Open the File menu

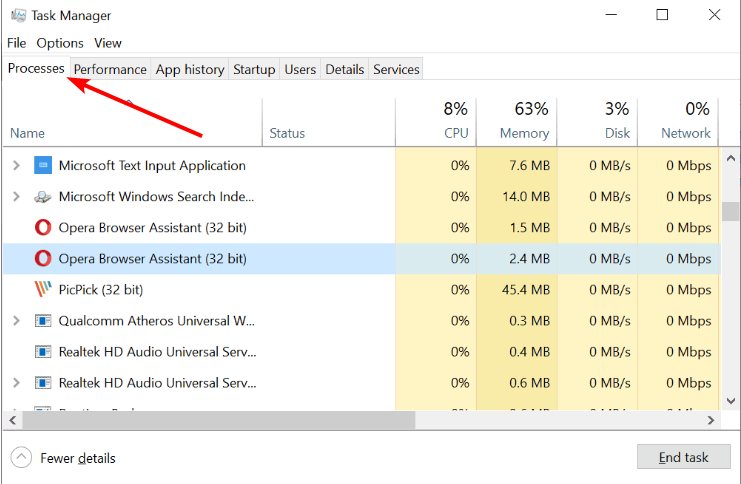17,43
